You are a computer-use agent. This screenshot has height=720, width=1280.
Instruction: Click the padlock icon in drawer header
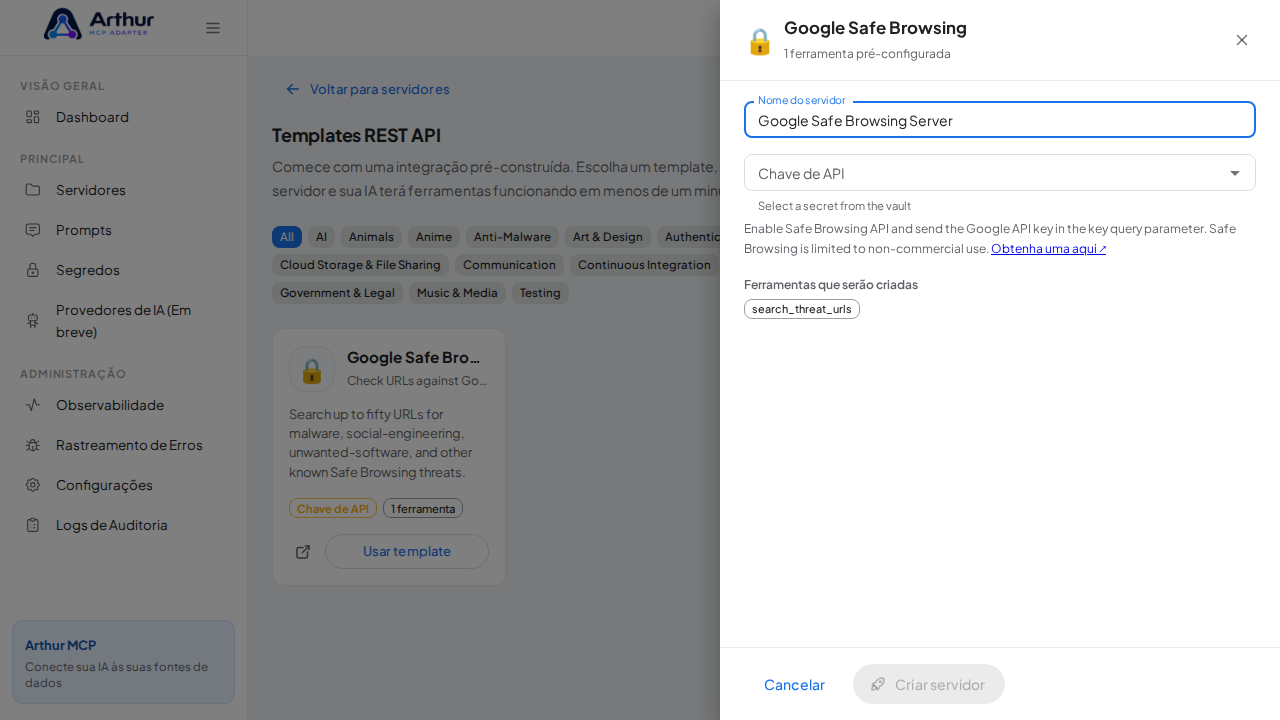click(x=760, y=41)
